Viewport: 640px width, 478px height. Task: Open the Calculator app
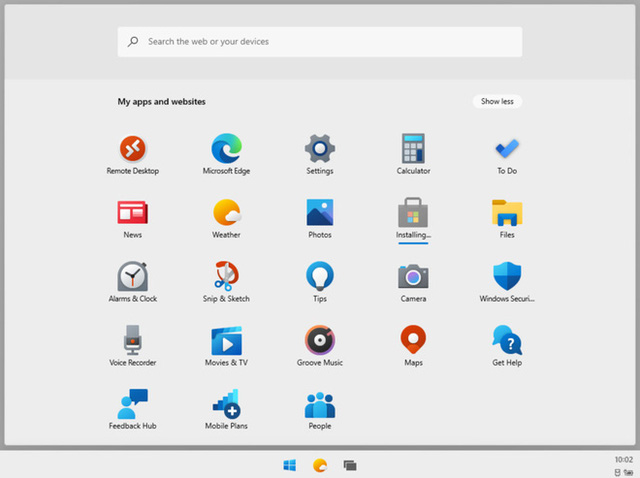tap(413, 150)
